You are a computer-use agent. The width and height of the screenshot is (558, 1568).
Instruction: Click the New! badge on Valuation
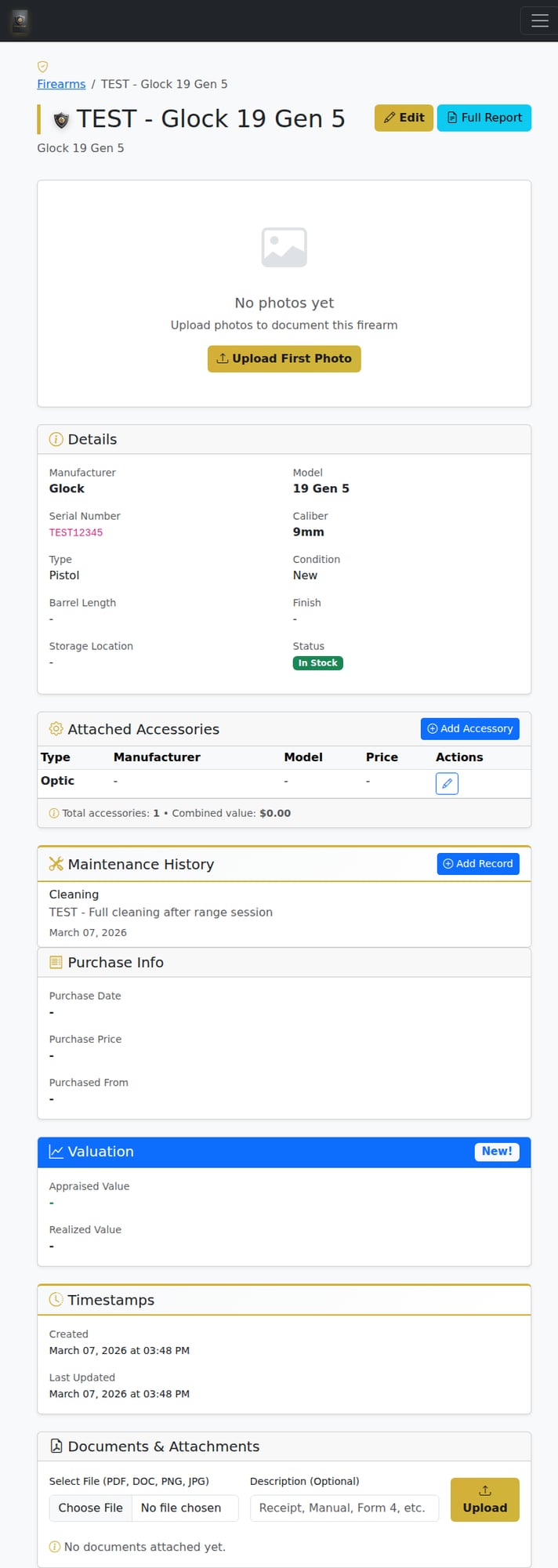pos(496,1151)
